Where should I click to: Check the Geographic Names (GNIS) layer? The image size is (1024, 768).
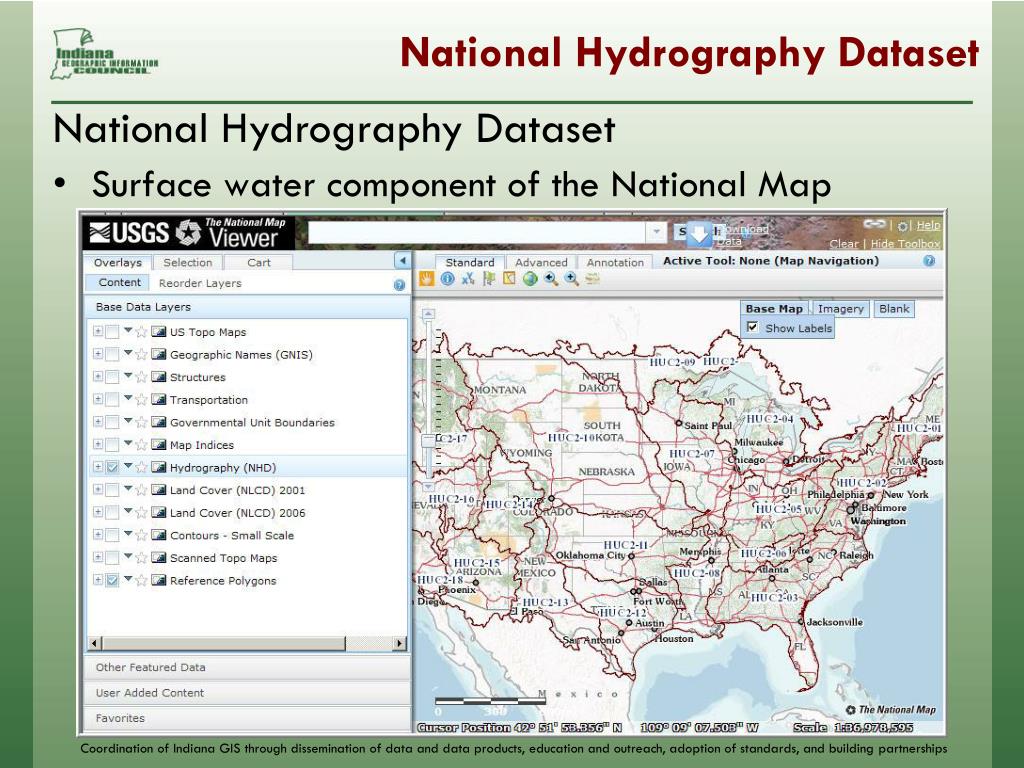tap(112, 355)
